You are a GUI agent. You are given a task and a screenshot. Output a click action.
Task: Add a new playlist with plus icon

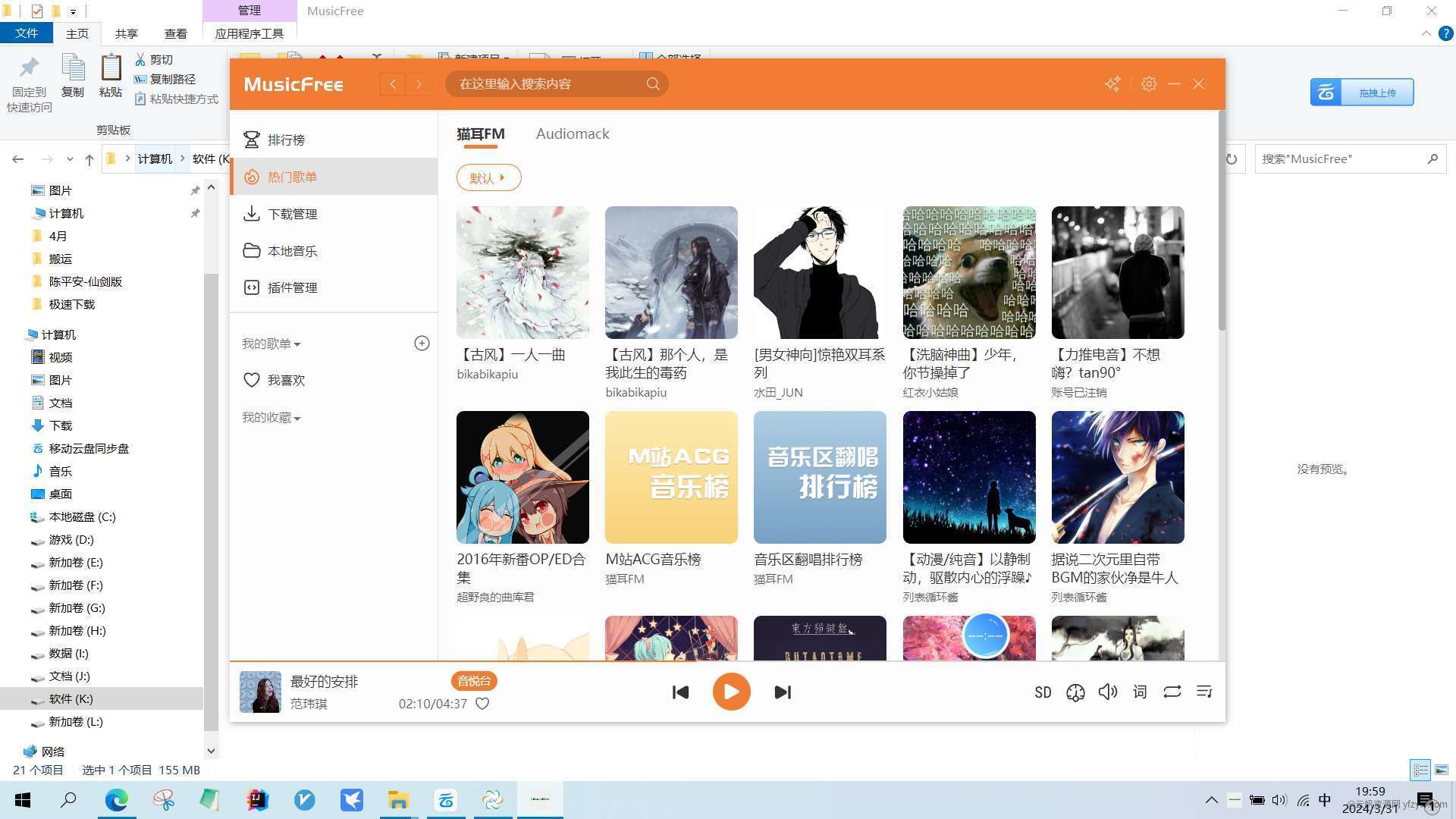click(x=422, y=344)
